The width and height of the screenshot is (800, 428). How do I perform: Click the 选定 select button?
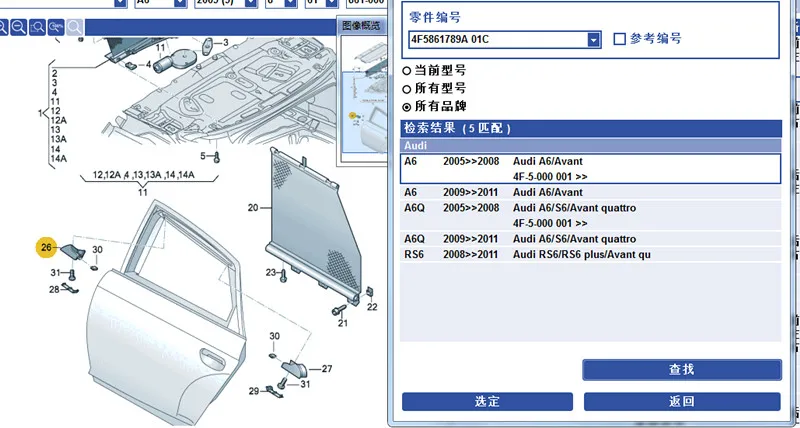pos(487,401)
